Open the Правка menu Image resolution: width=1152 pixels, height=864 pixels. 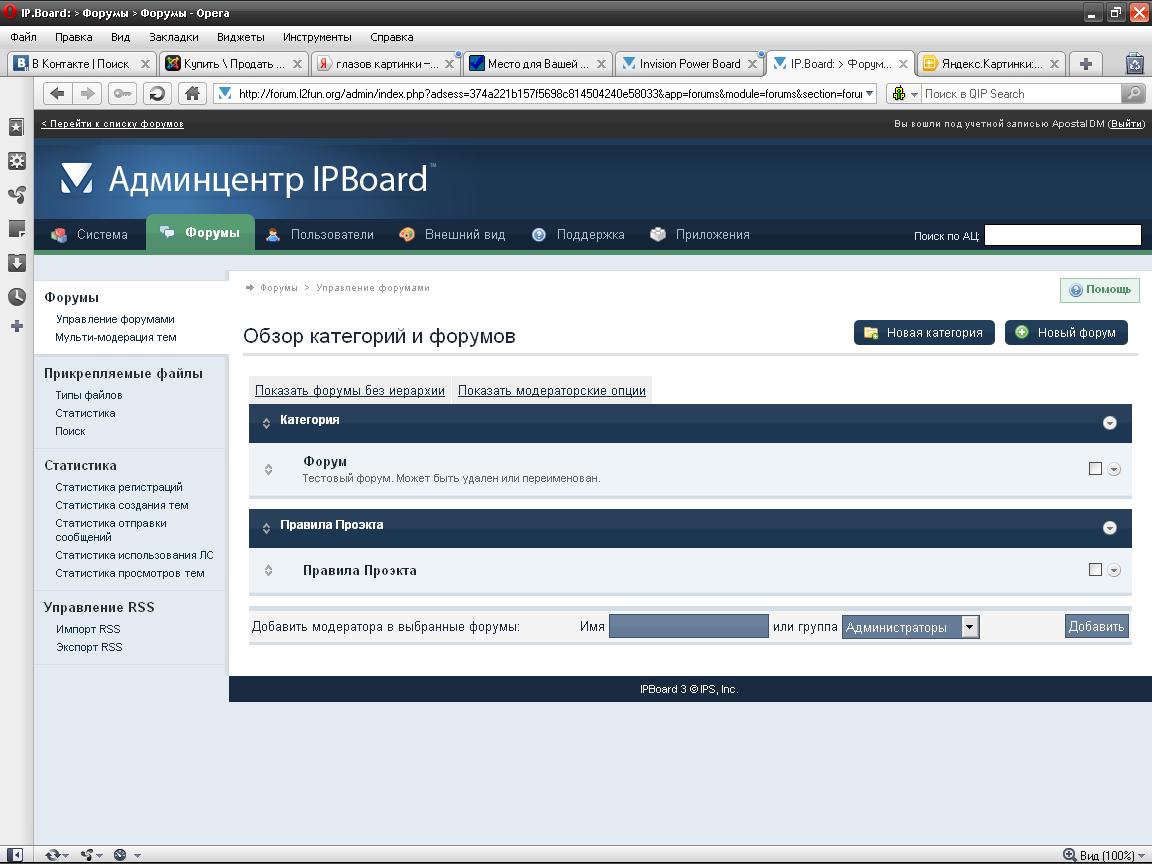[x=73, y=37]
